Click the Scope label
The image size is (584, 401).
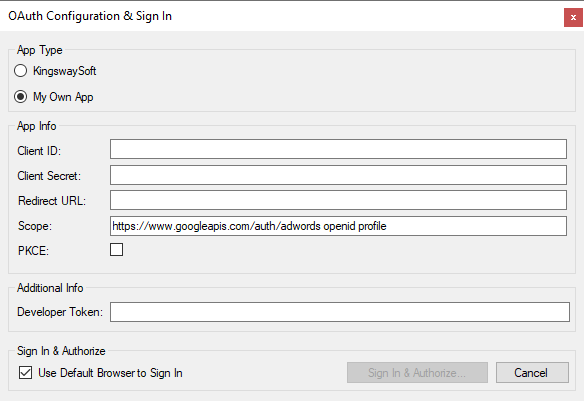[35, 226]
